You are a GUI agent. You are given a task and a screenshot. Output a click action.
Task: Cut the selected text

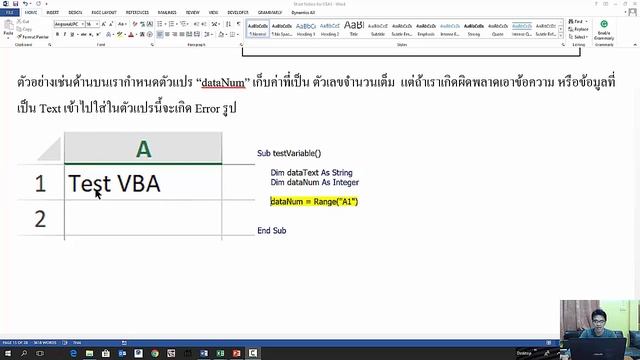[23, 22]
